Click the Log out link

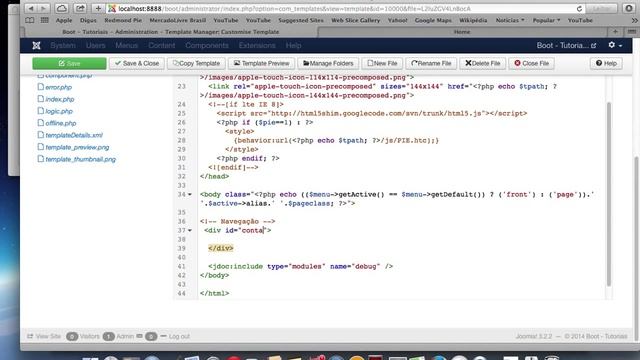coord(179,336)
